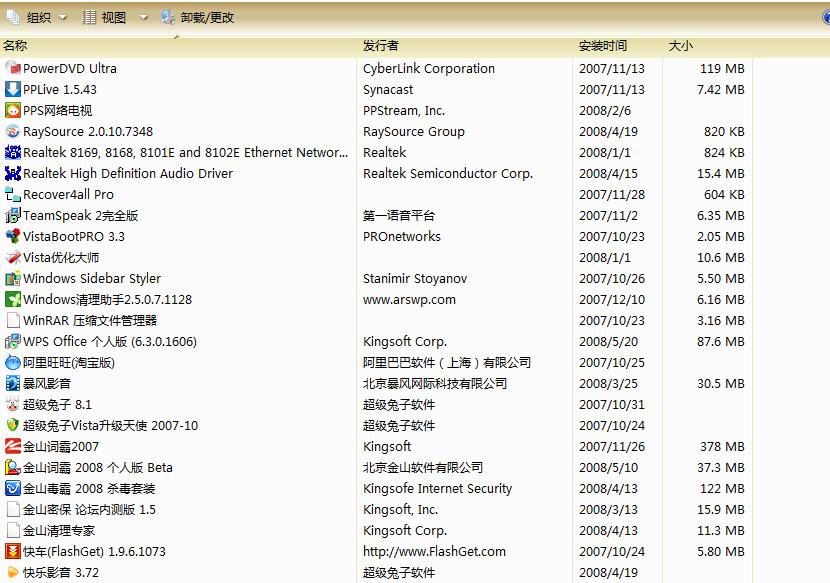Click the 金山词霸2007 icon
Viewport: 830px width, 583px height.
click(x=13, y=446)
